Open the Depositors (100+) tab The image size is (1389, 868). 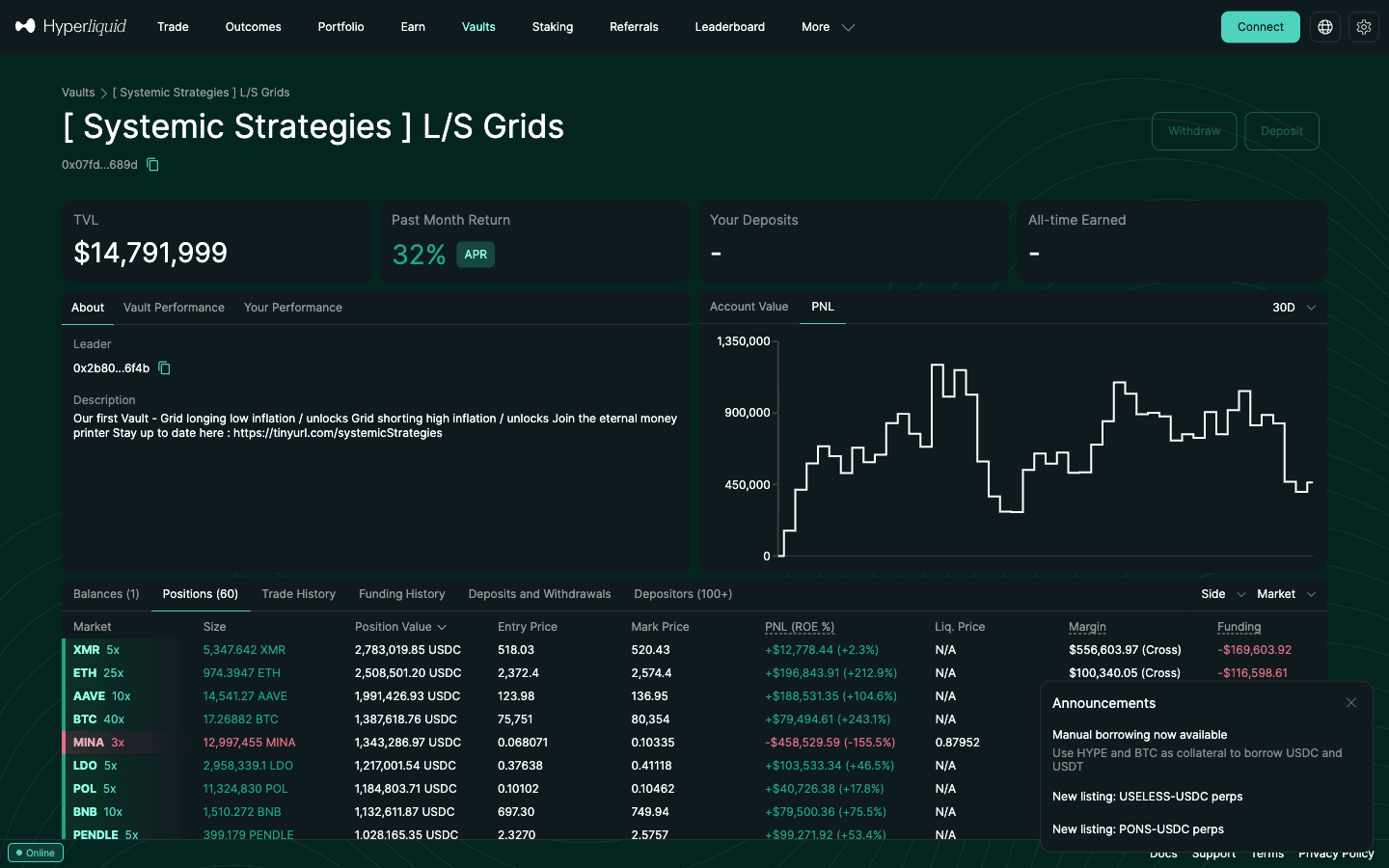tap(683, 594)
